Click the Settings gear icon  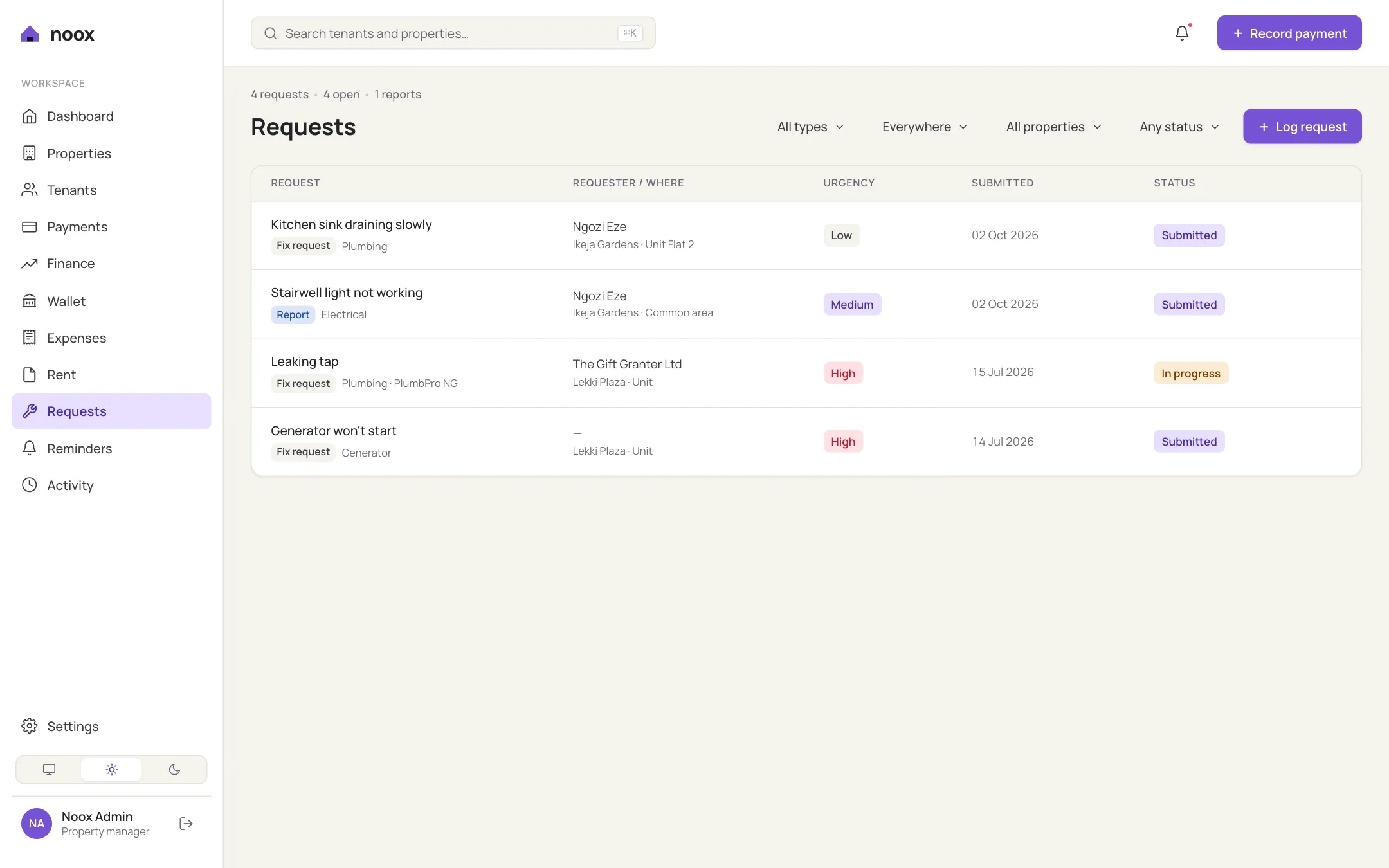30,726
